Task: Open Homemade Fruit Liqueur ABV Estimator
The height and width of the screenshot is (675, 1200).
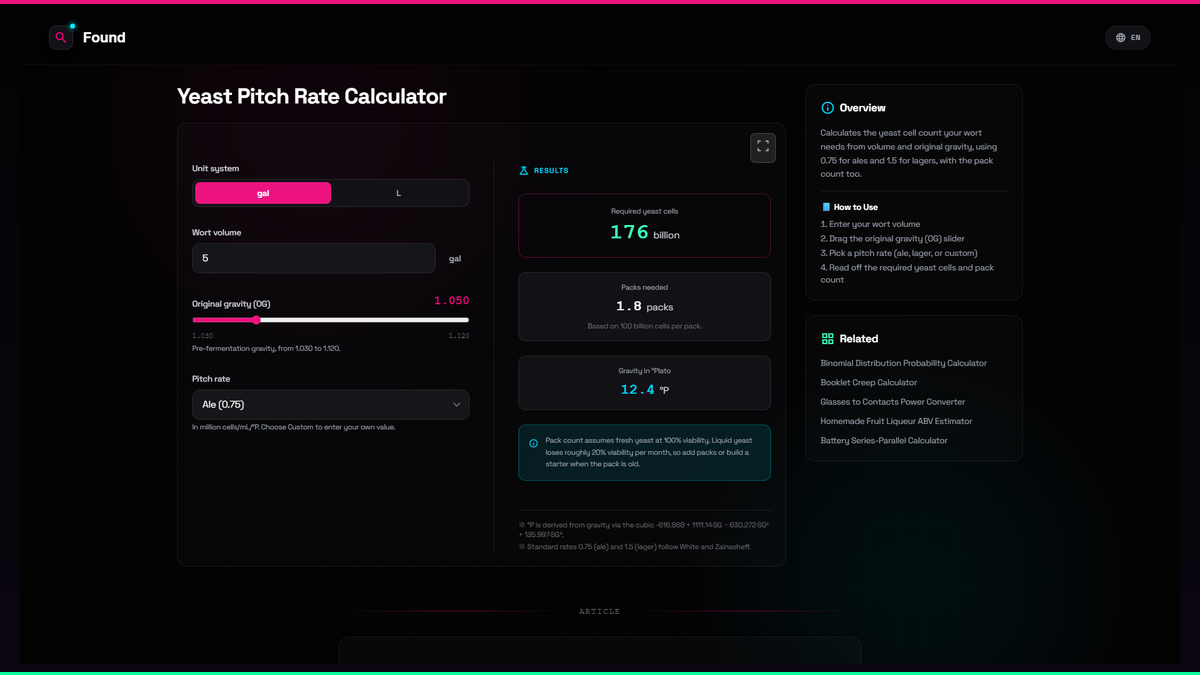Action: 896,421
